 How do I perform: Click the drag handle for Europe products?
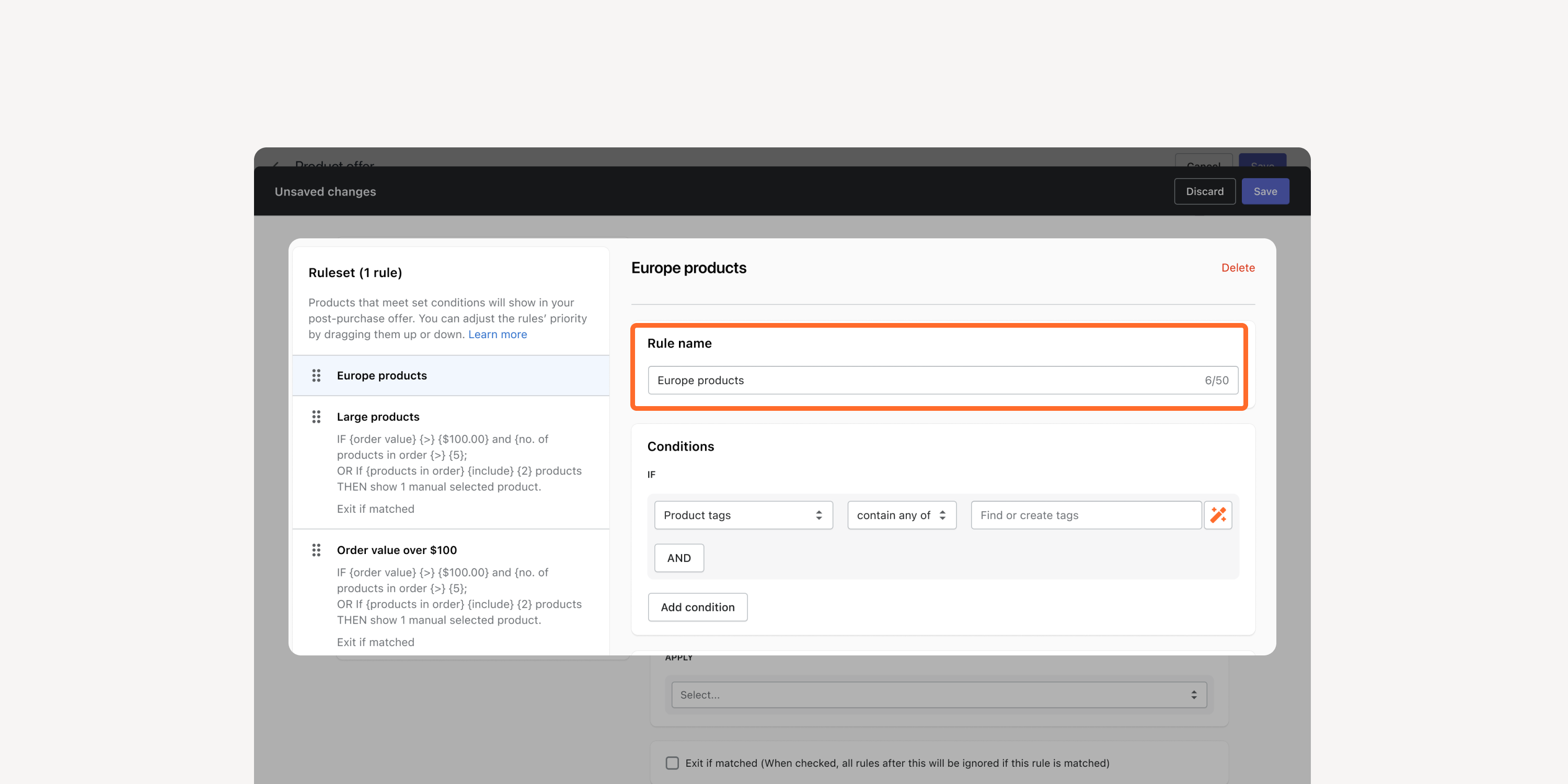tap(316, 376)
